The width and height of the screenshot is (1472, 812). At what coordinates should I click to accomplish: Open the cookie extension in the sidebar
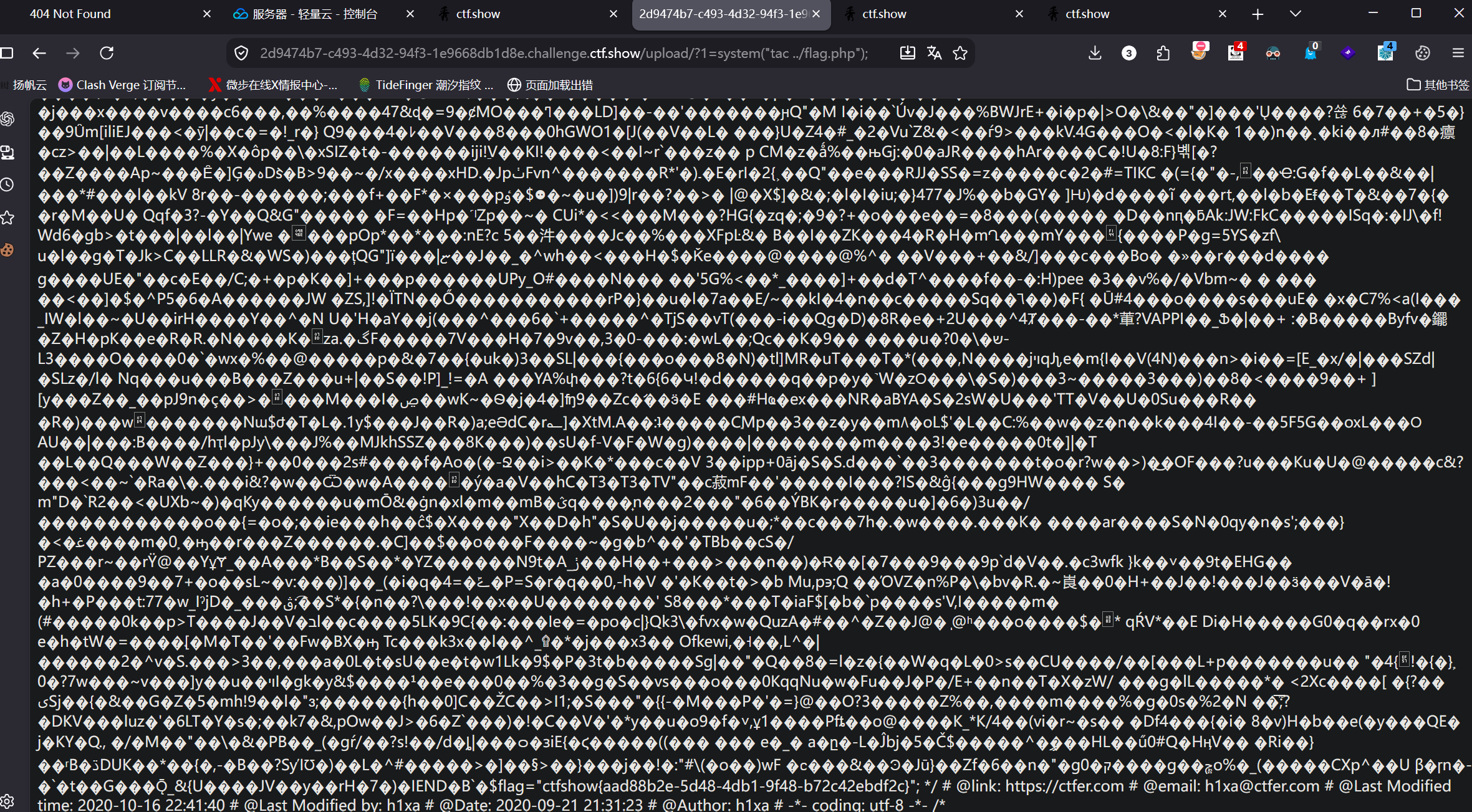pos(7,250)
